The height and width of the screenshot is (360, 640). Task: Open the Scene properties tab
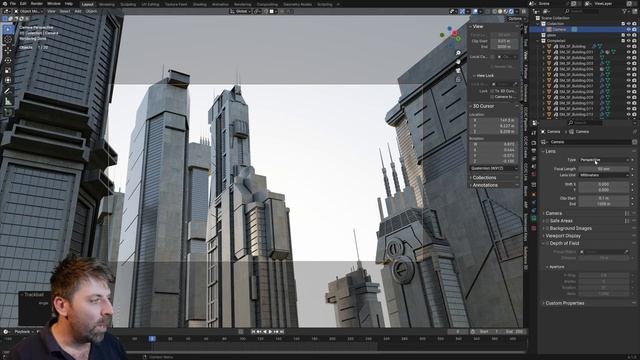coord(533,167)
